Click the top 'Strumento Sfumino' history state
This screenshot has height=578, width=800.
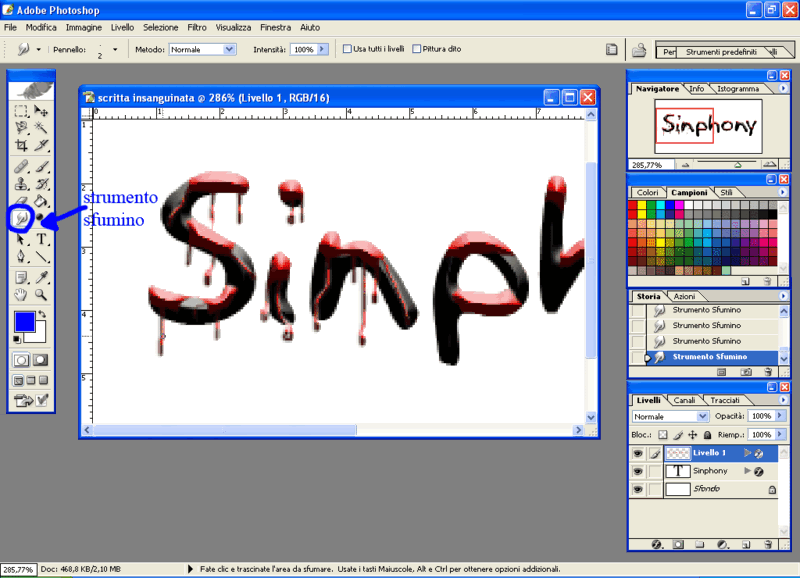point(706,310)
